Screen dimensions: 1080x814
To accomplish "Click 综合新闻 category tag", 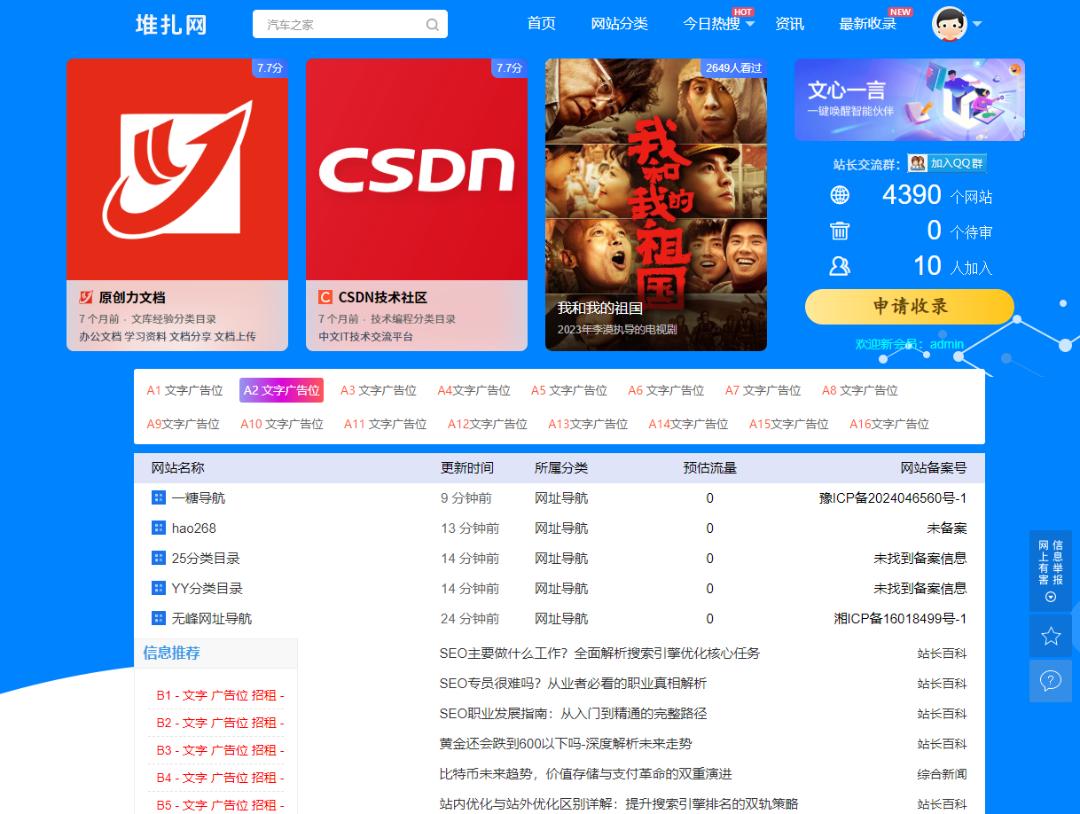I will click(942, 774).
